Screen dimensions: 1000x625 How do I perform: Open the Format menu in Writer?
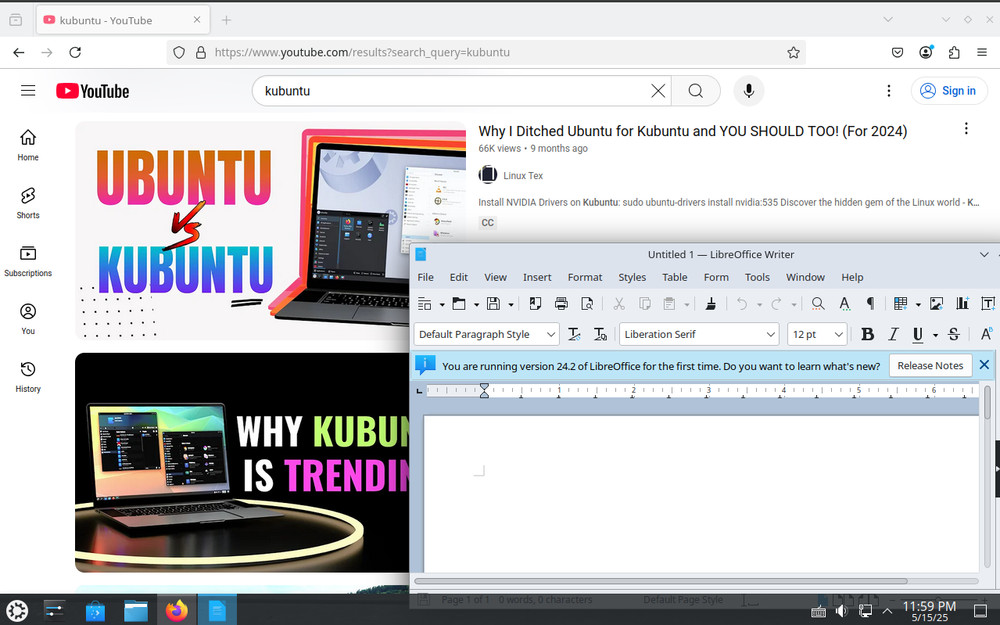(585, 277)
